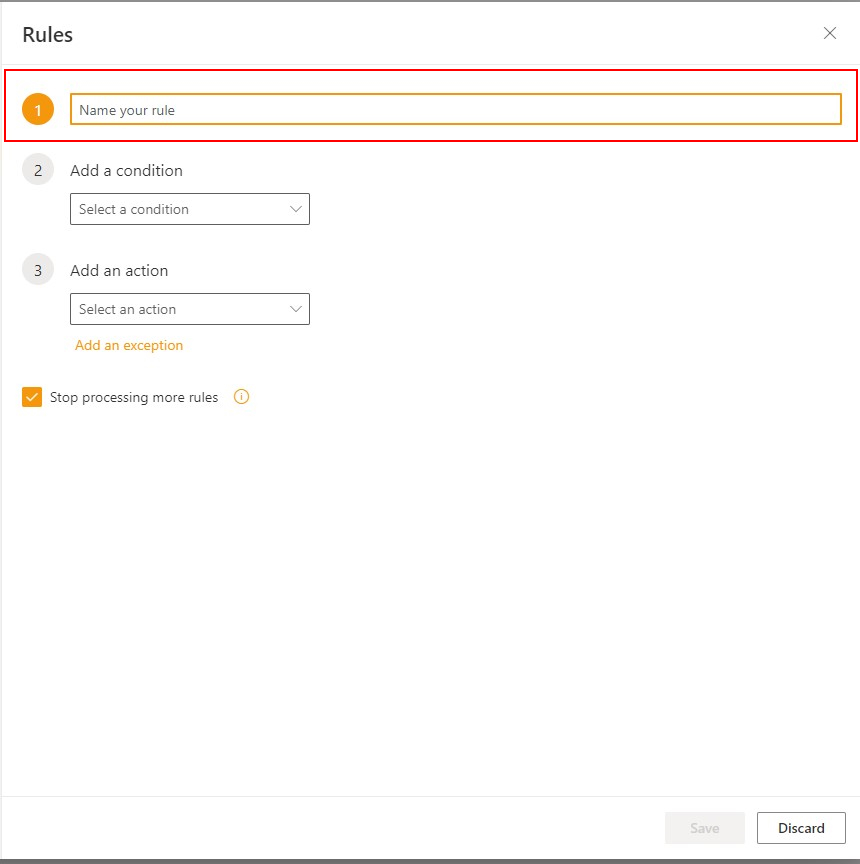Click the step 3 number badge

[x=38, y=270]
